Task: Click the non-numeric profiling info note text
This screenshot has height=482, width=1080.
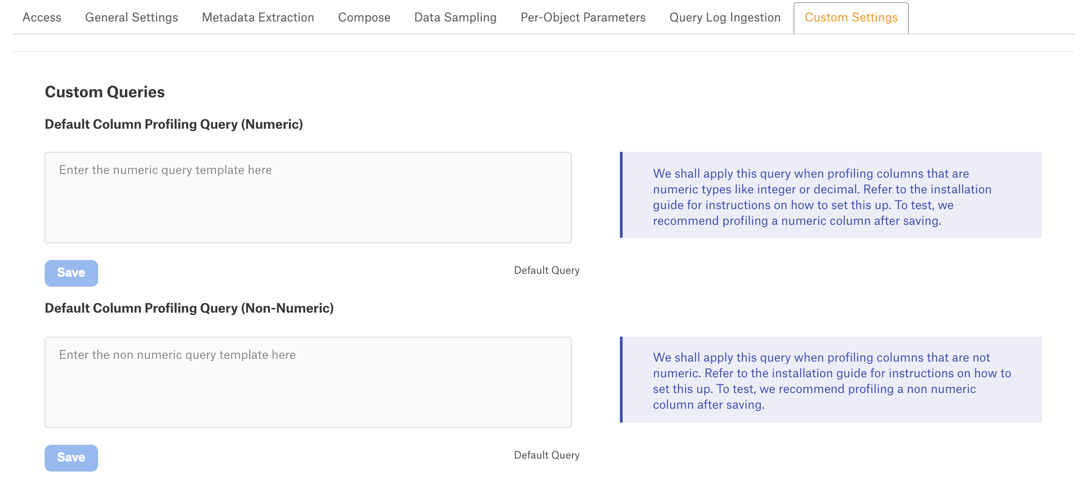Action: (x=831, y=381)
